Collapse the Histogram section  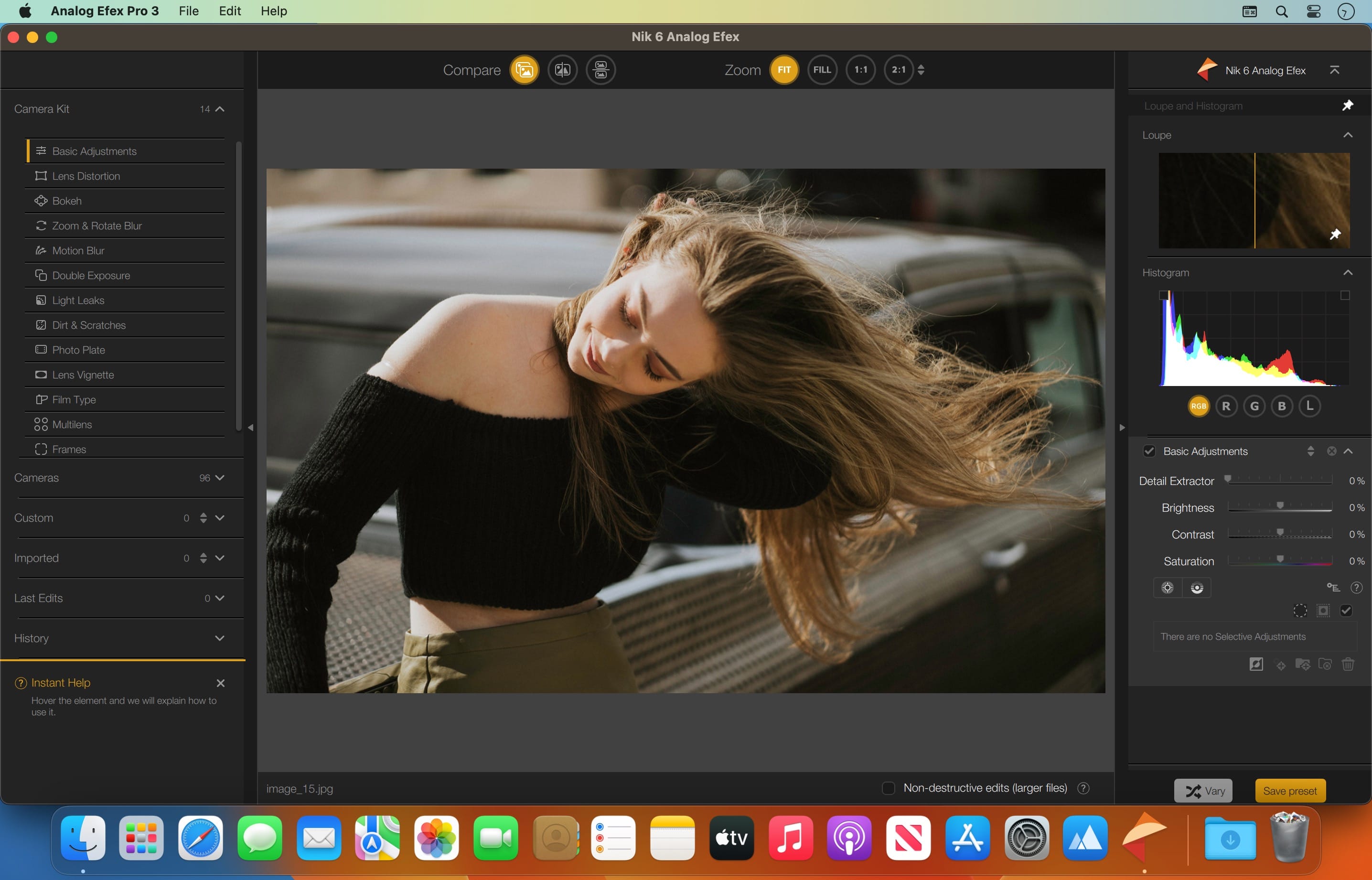click(1348, 273)
